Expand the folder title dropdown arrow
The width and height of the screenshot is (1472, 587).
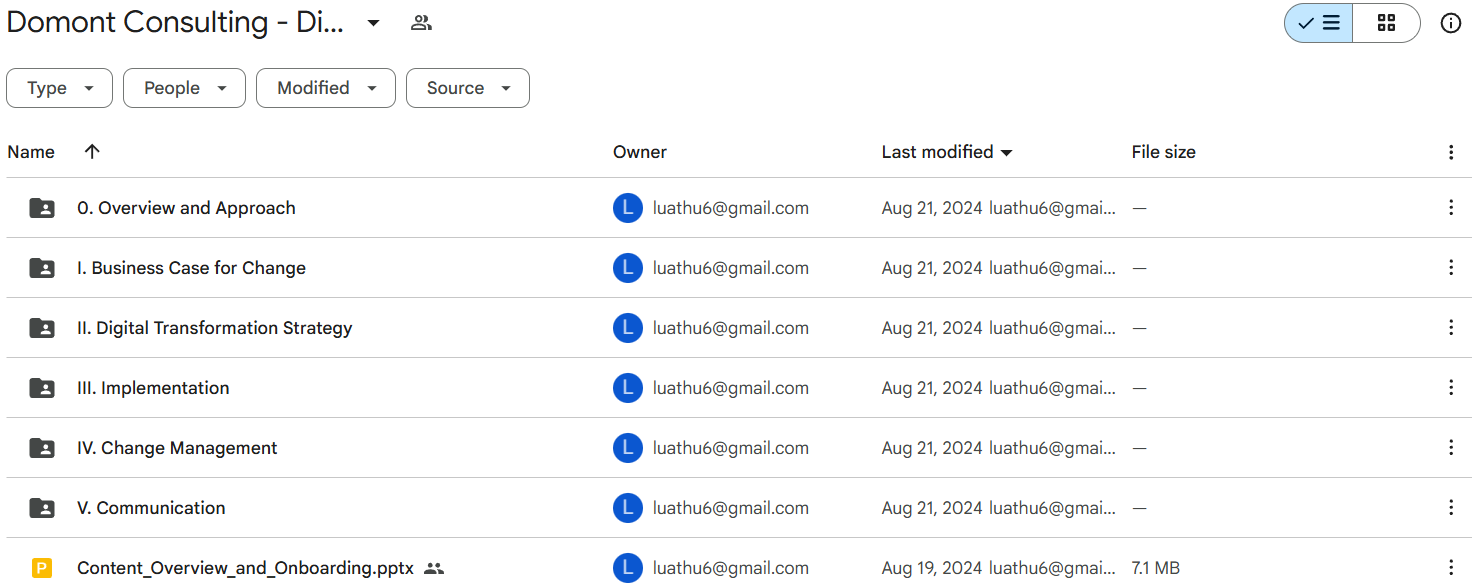pyautogui.click(x=373, y=23)
